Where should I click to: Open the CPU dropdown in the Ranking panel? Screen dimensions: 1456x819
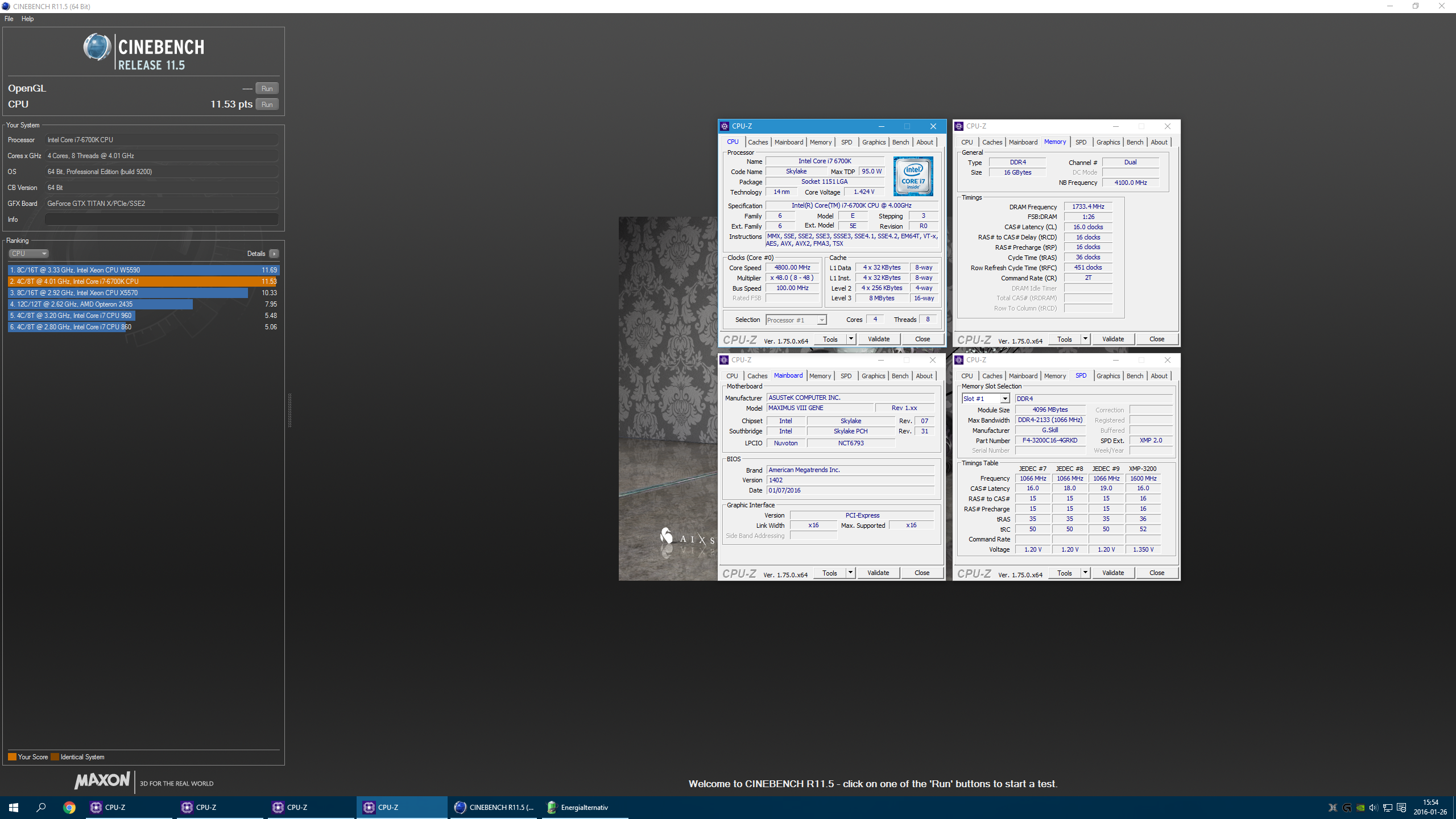[x=28, y=254]
